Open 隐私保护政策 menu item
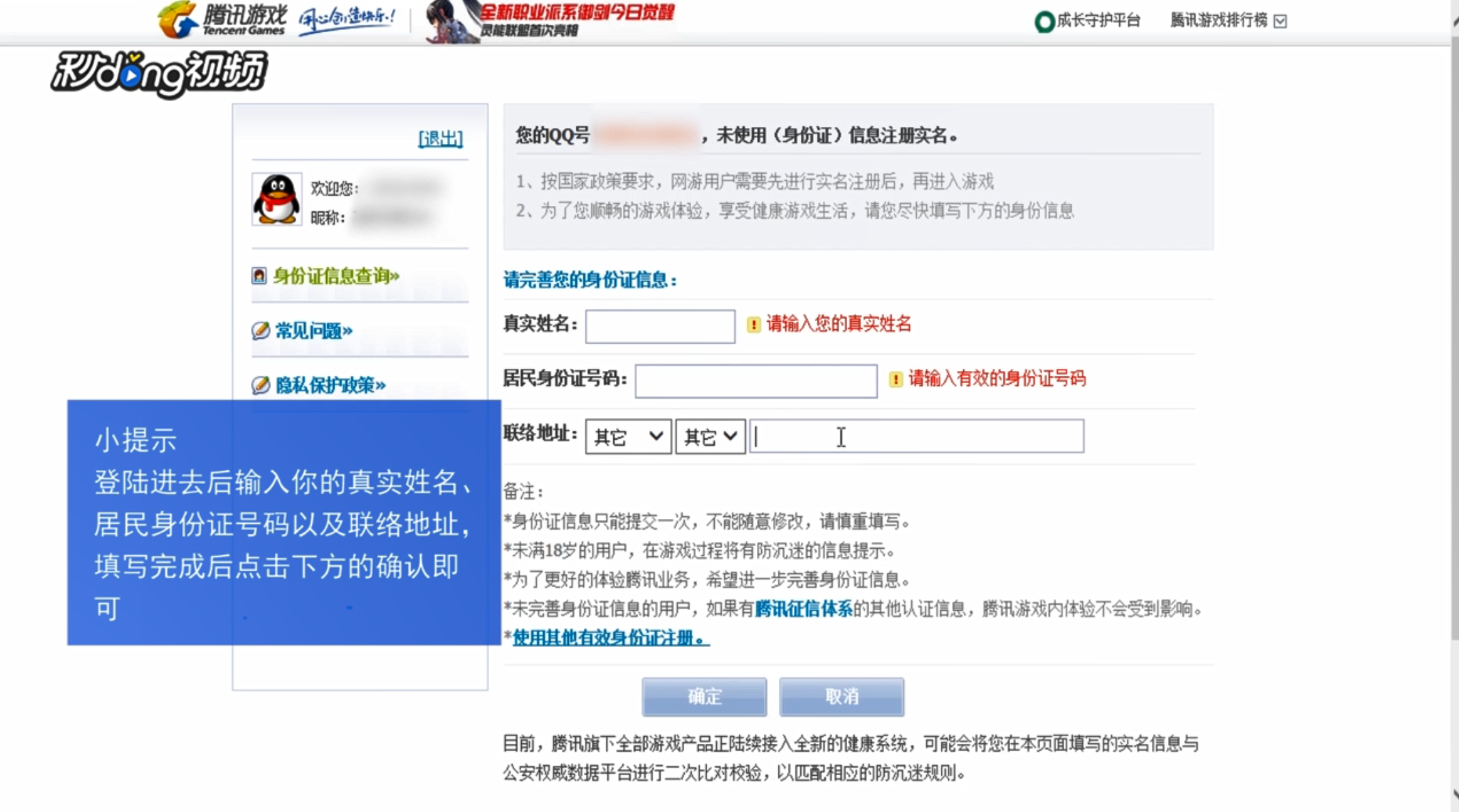The image size is (1459, 812). click(x=331, y=385)
